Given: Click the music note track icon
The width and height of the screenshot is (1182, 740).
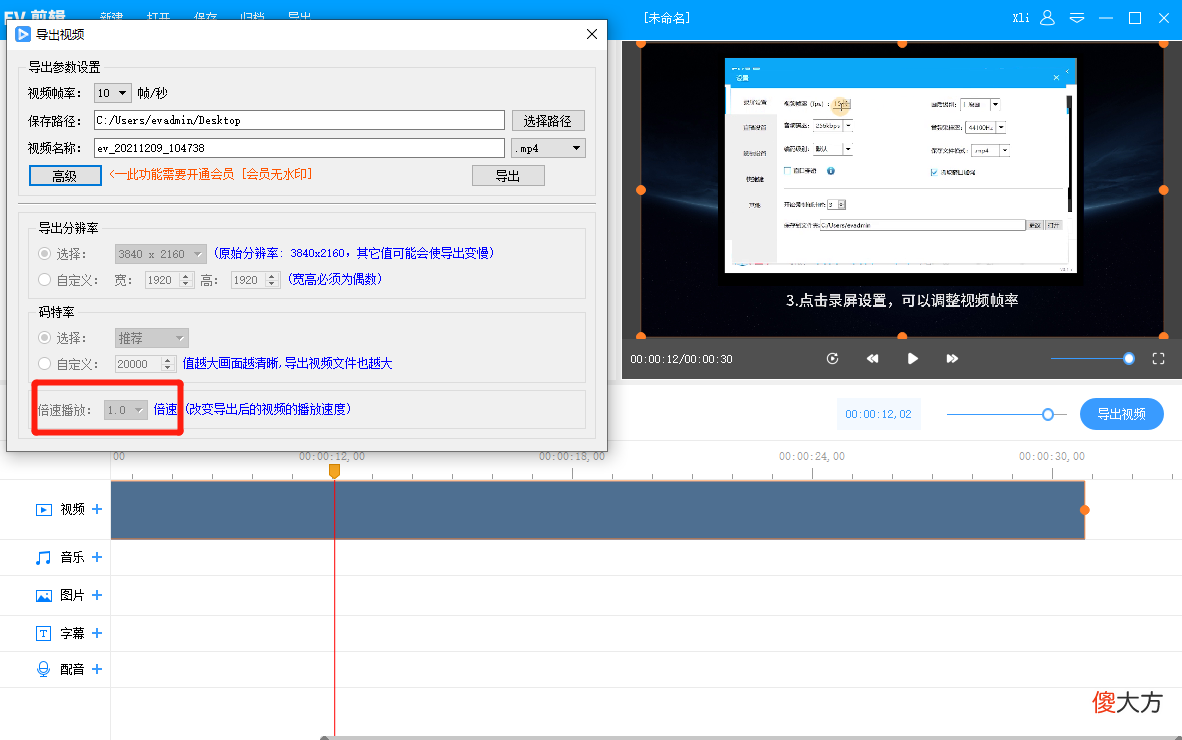Looking at the screenshot, I should pos(44,558).
